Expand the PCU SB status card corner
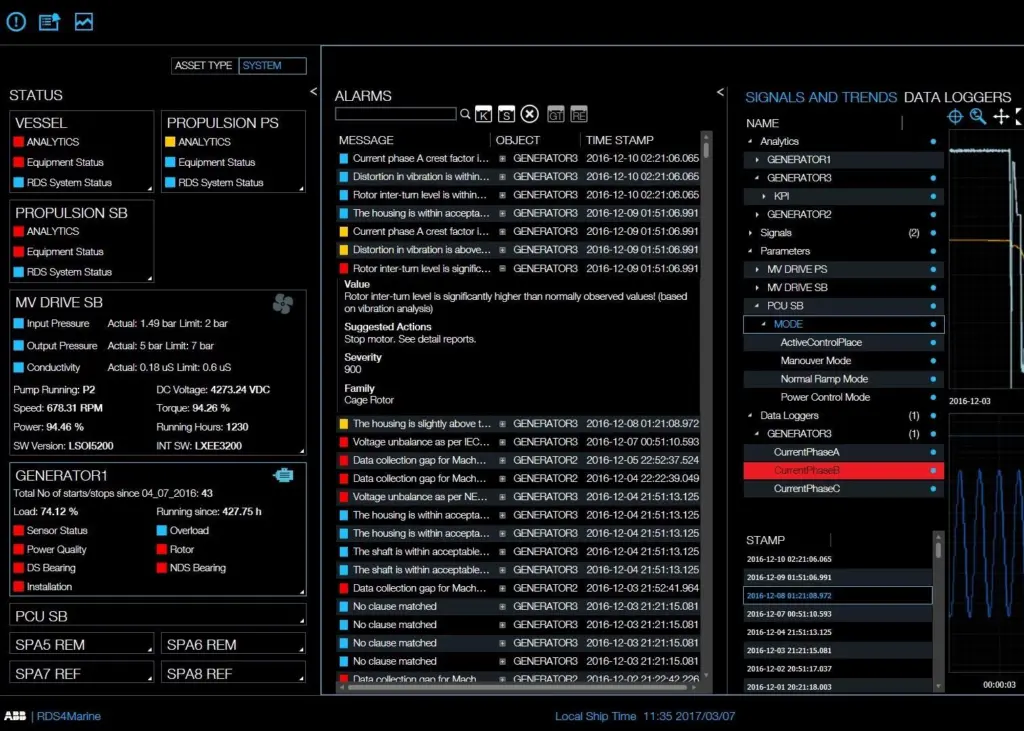Screen dimensions: 1024x731 coord(302,620)
